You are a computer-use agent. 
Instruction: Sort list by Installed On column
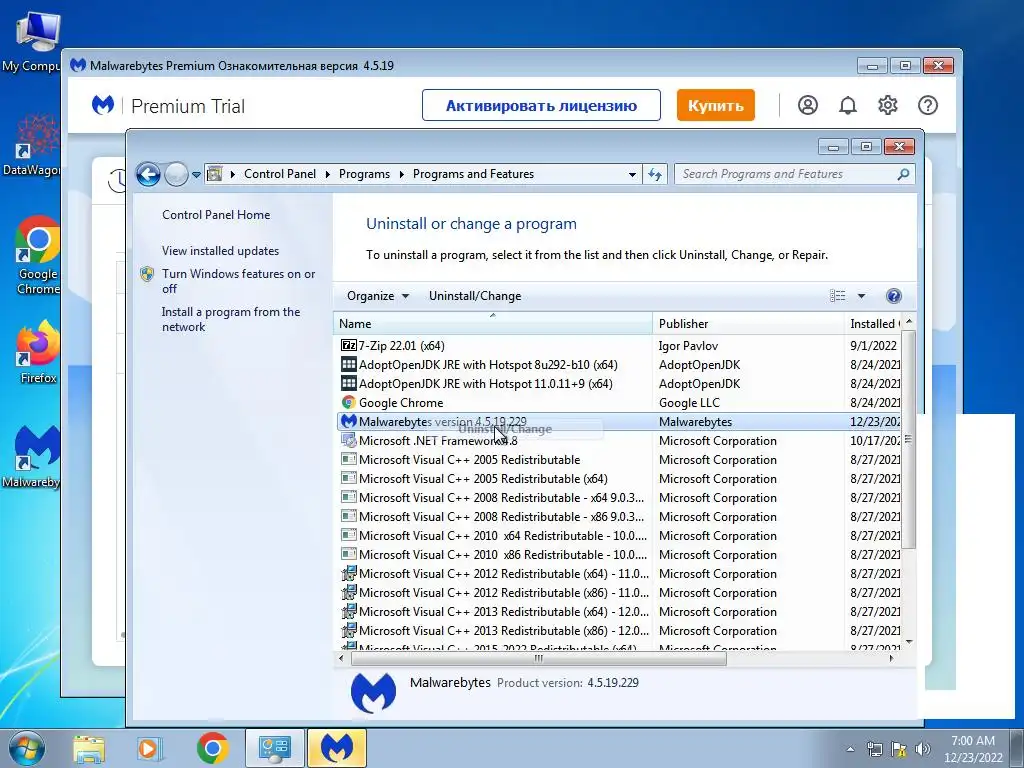click(873, 323)
